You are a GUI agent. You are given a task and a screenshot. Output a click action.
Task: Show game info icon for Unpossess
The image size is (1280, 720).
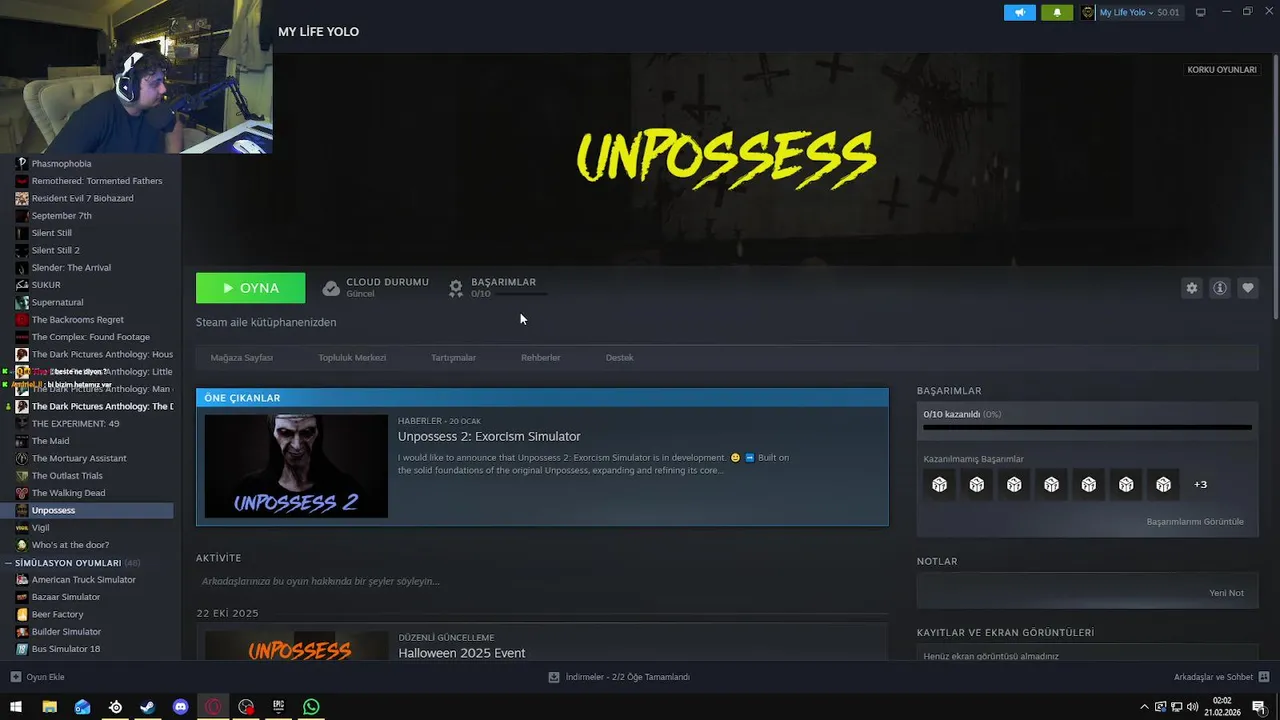coord(1220,288)
